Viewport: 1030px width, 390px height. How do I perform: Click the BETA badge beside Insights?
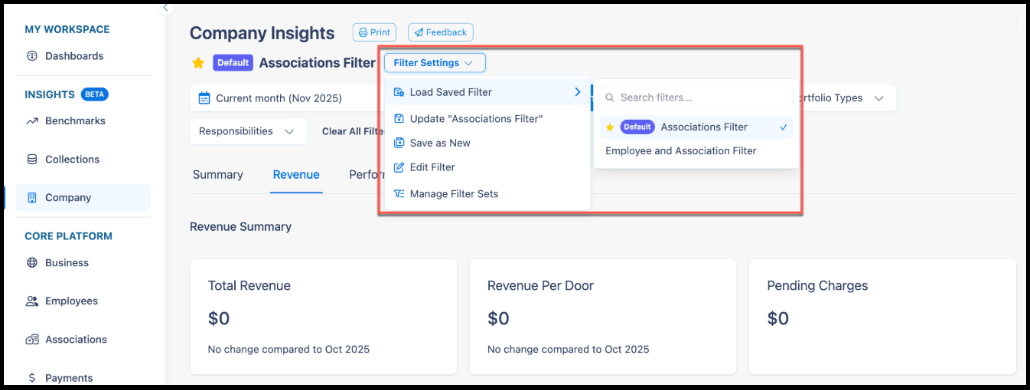click(95, 95)
